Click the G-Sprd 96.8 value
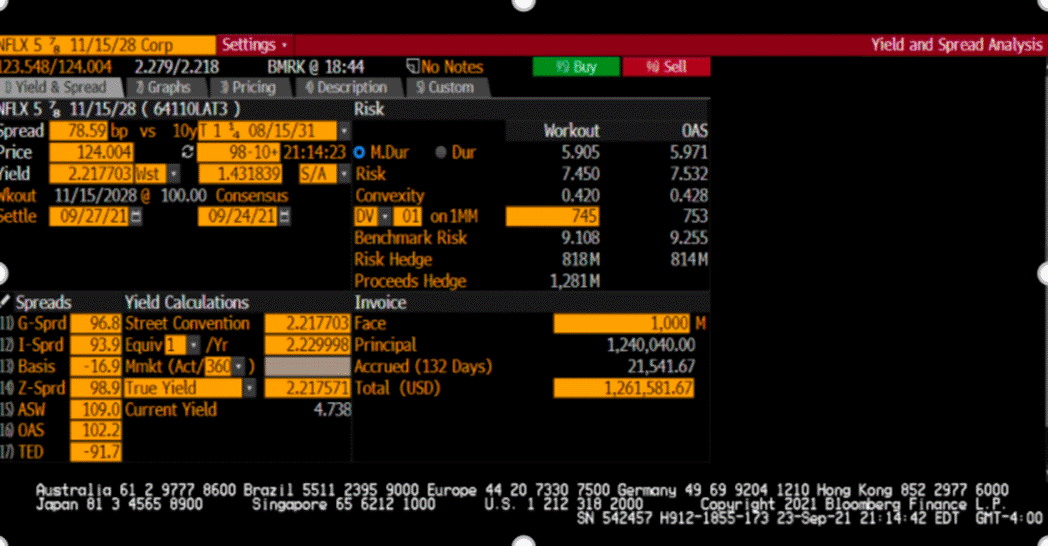 (96, 323)
